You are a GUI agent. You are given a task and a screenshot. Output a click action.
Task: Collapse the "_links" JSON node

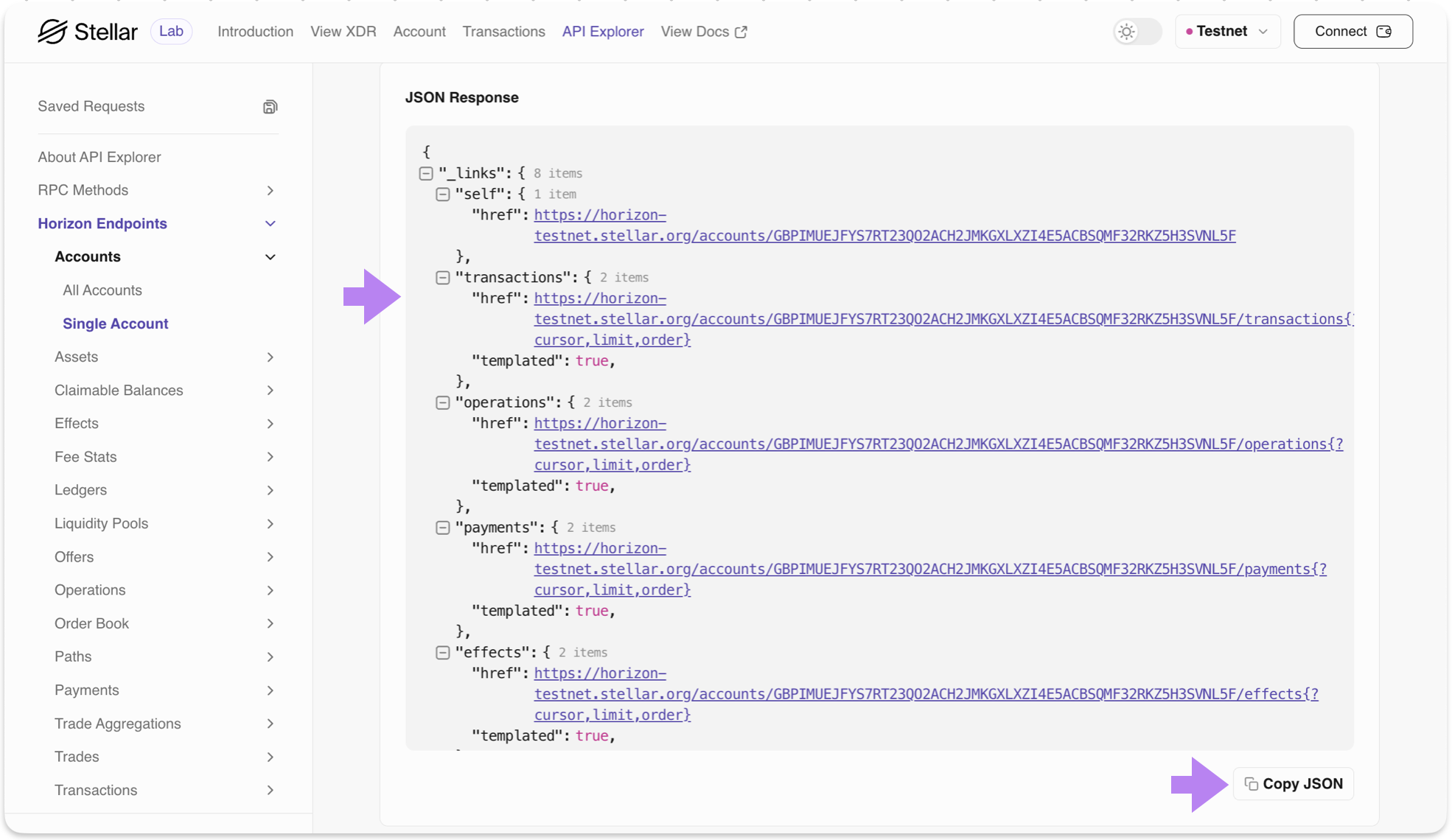click(x=426, y=174)
